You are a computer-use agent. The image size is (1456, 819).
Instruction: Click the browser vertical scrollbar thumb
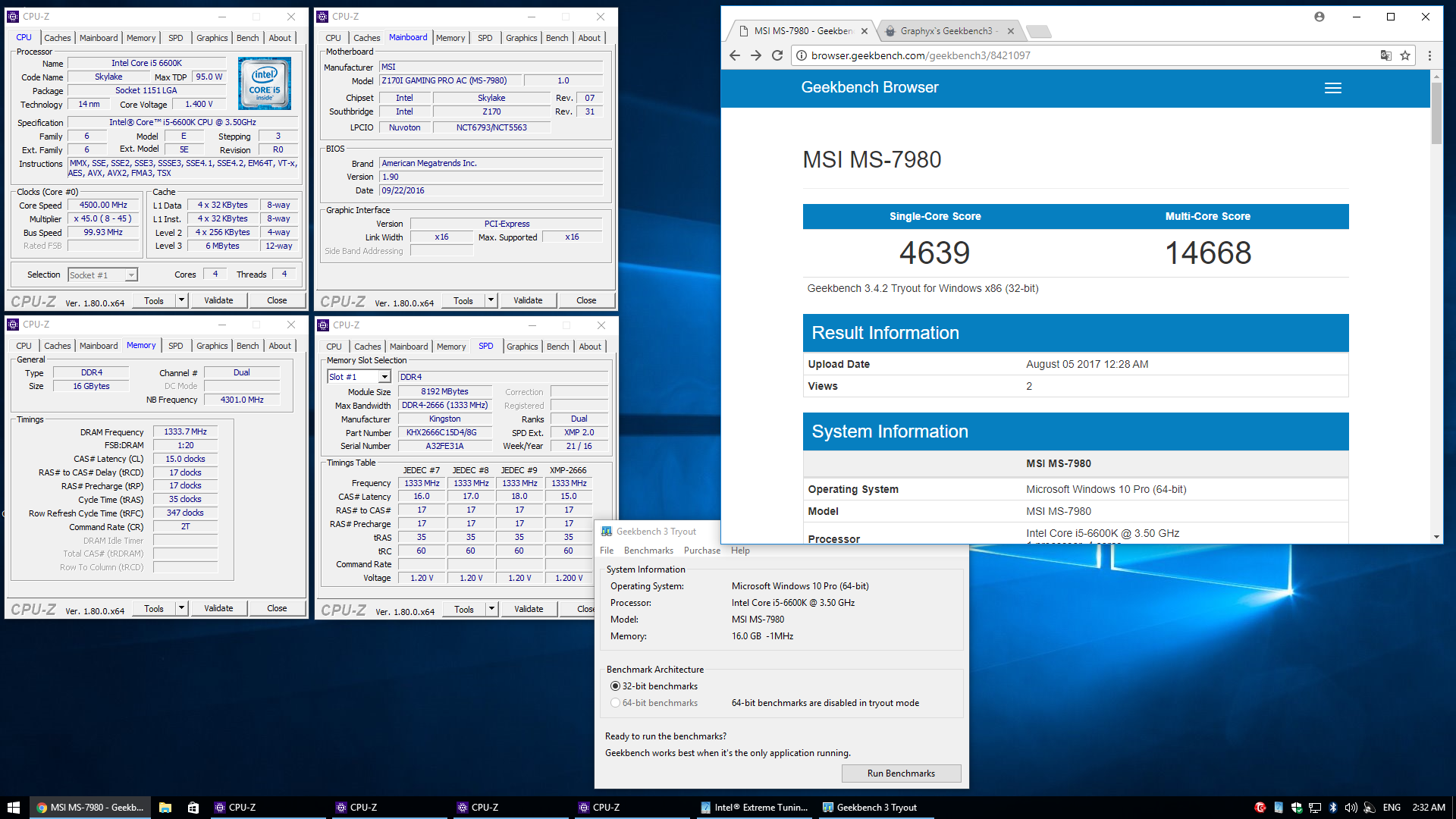[x=1436, y=113]
